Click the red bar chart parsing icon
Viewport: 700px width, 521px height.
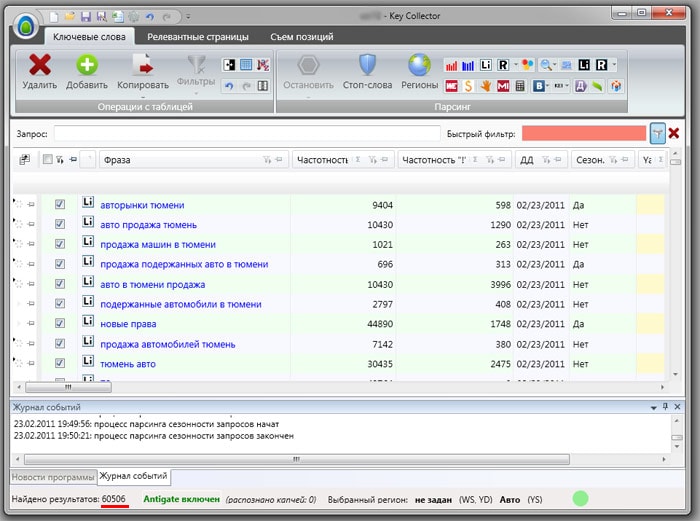tap(451, 65)
